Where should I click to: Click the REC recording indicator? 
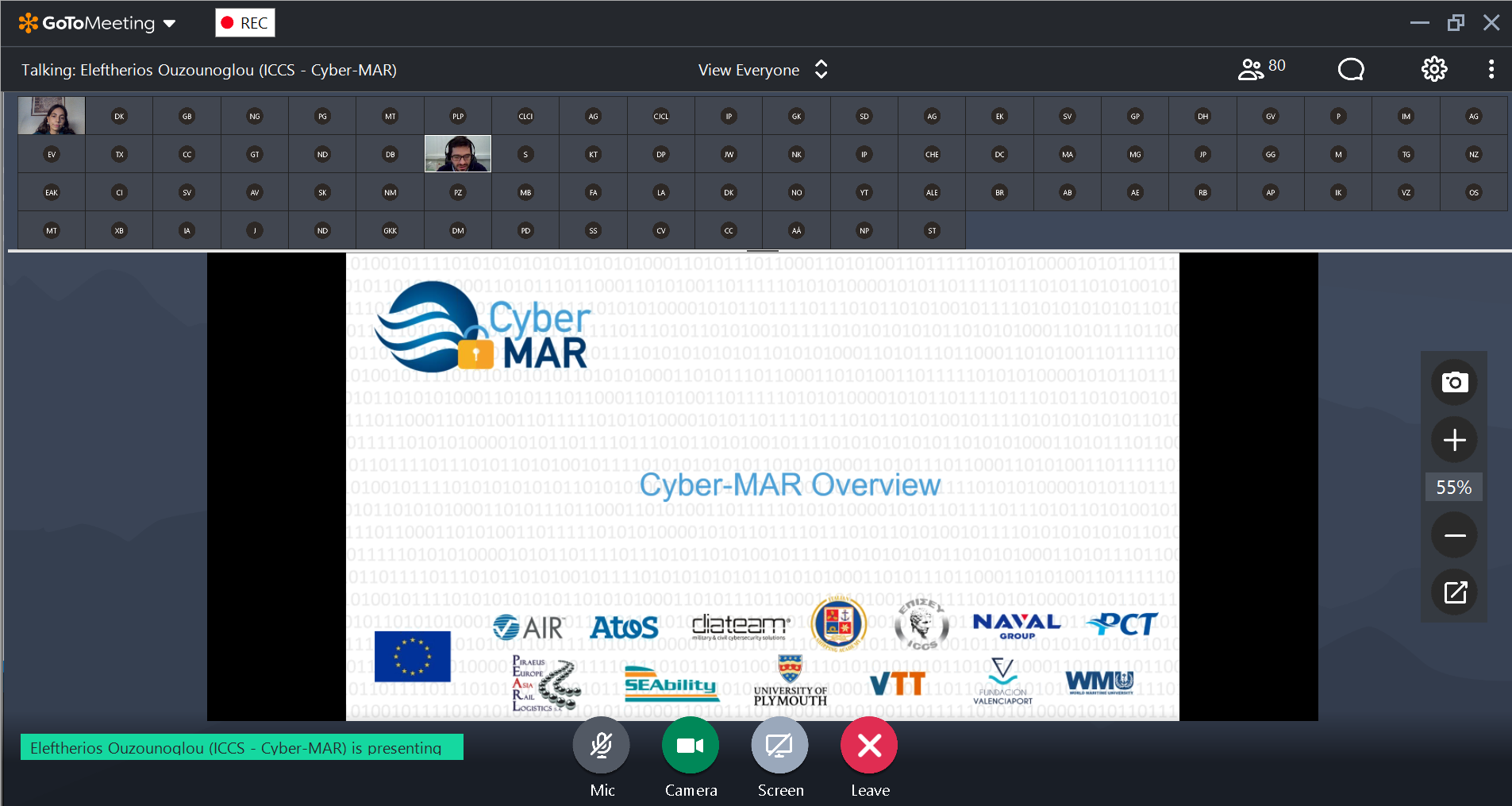point(245,23)
